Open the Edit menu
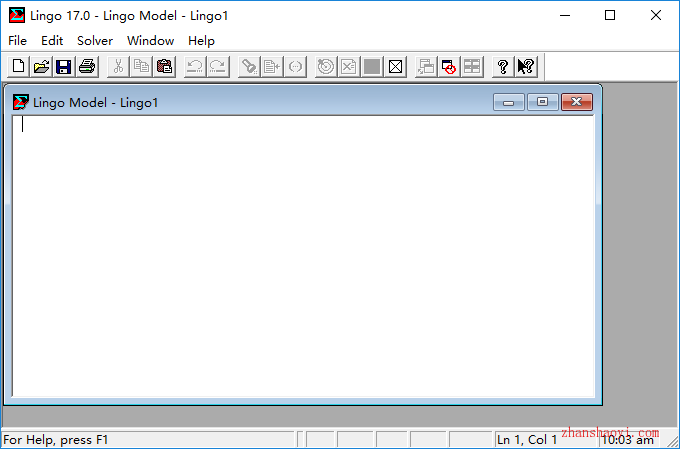Viewport: 680px width, 449px height. coord(52,41)
